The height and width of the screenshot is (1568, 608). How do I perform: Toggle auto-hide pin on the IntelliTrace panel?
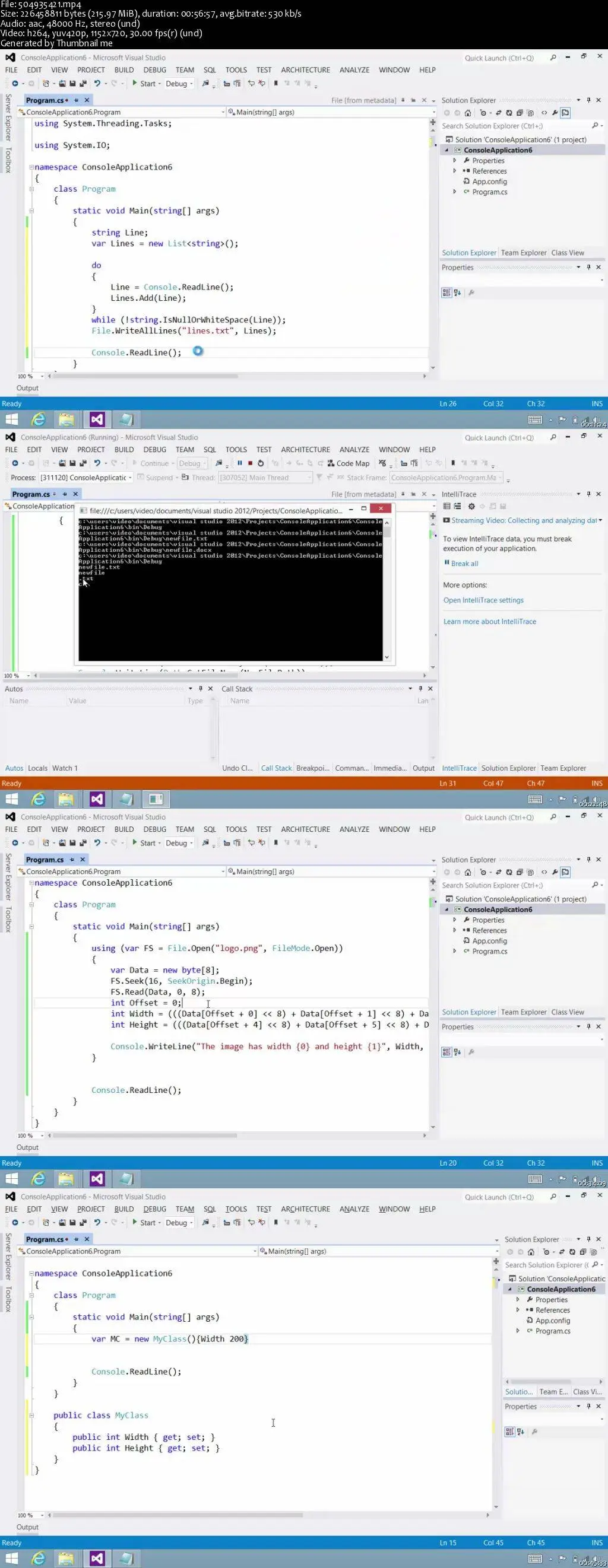tap(588, 494)
